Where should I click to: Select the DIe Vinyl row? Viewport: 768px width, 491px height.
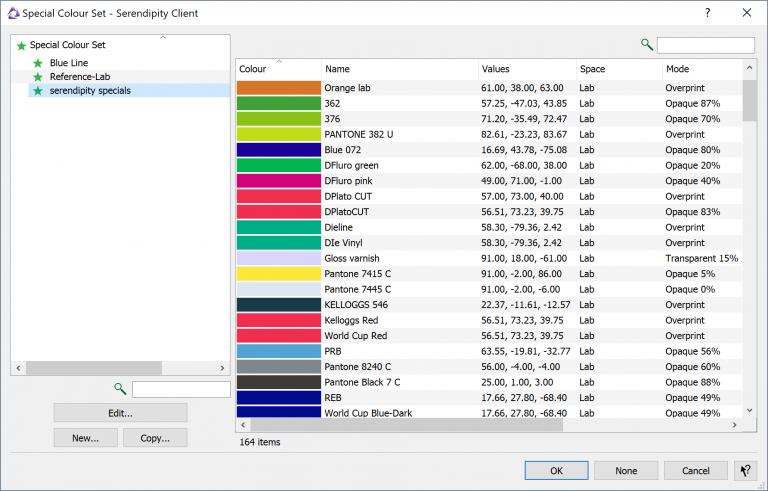point(489,243)
